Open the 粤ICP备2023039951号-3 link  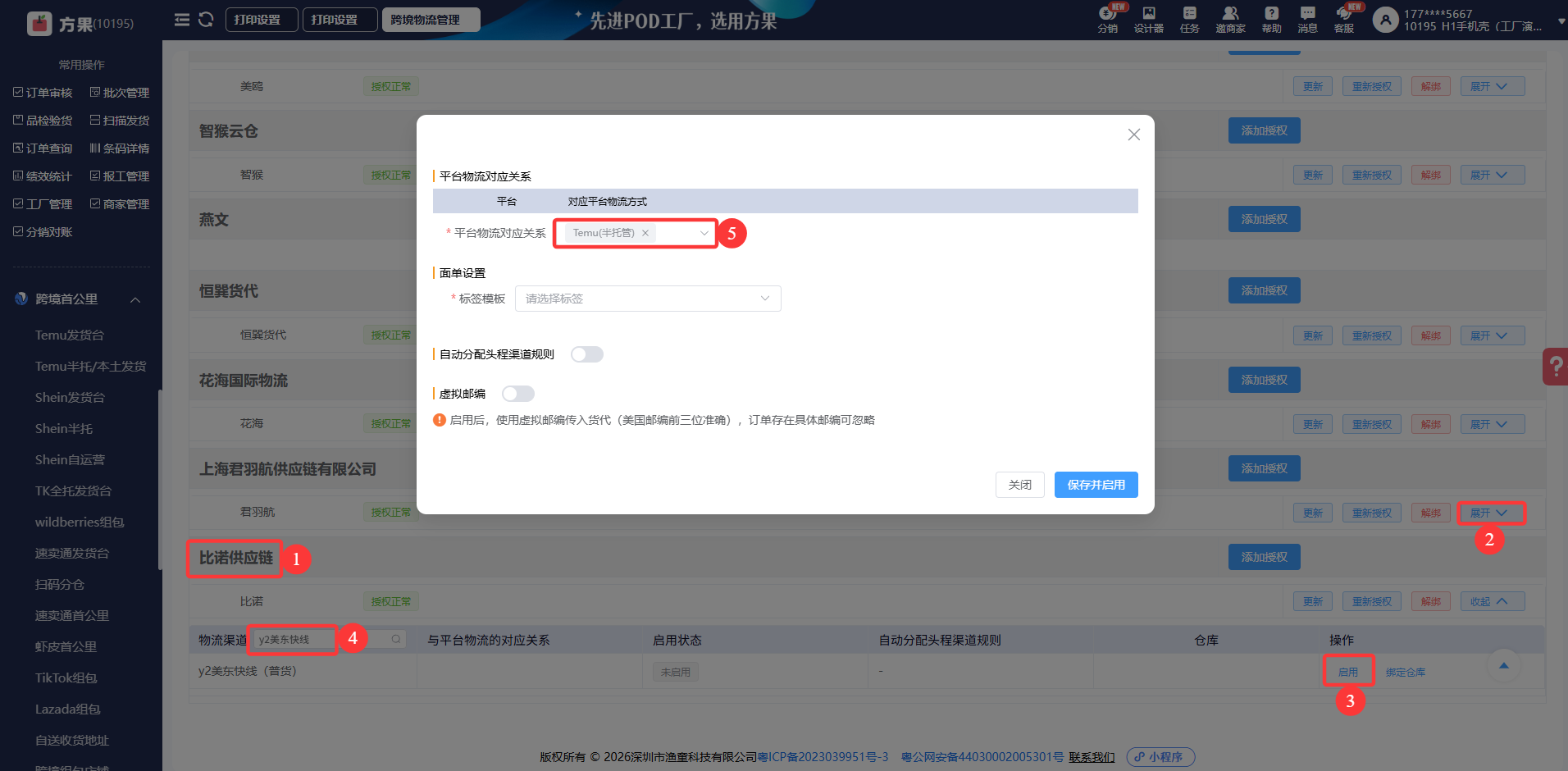tap(823, 757)
